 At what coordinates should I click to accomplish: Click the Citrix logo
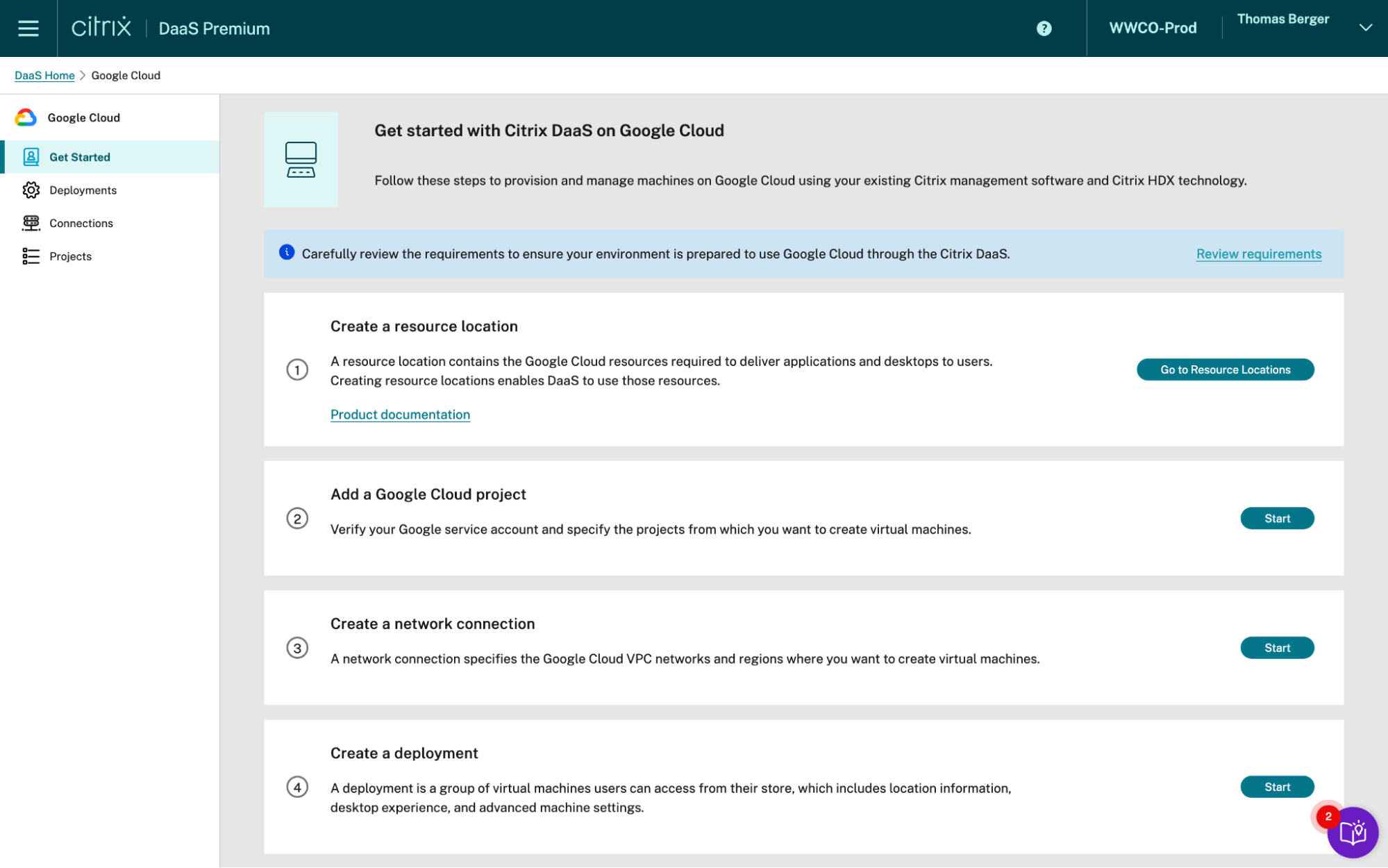click(101, 28)
